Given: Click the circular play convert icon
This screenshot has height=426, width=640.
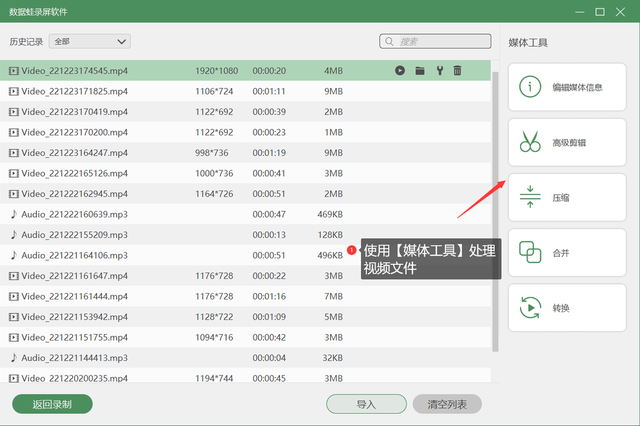Looking at the screenshot, I should pyautogui.click(x=530, y=307).
